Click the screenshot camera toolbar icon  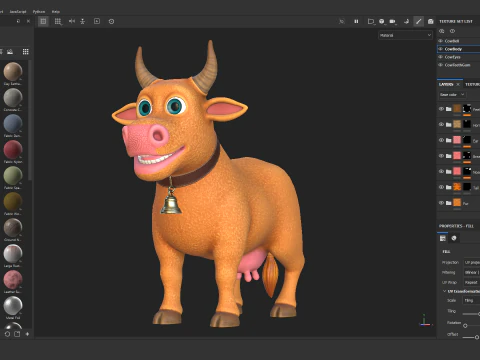pyautogui.click(x=431, y=21)
